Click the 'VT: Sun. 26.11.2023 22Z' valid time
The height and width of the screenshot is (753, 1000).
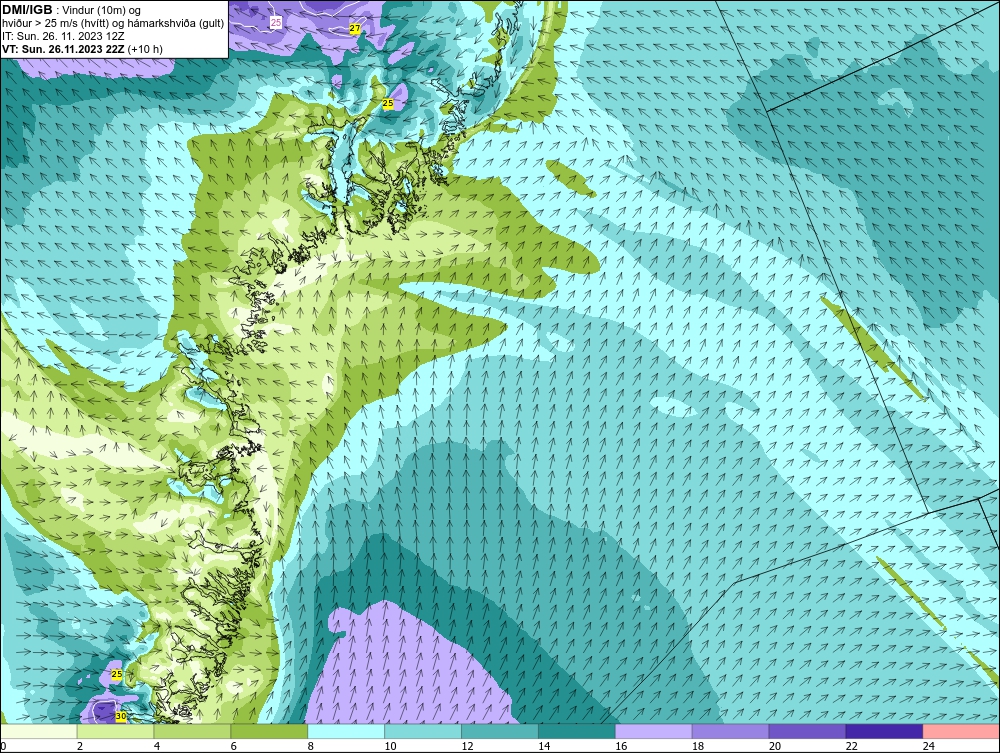(x=64, y=49)
